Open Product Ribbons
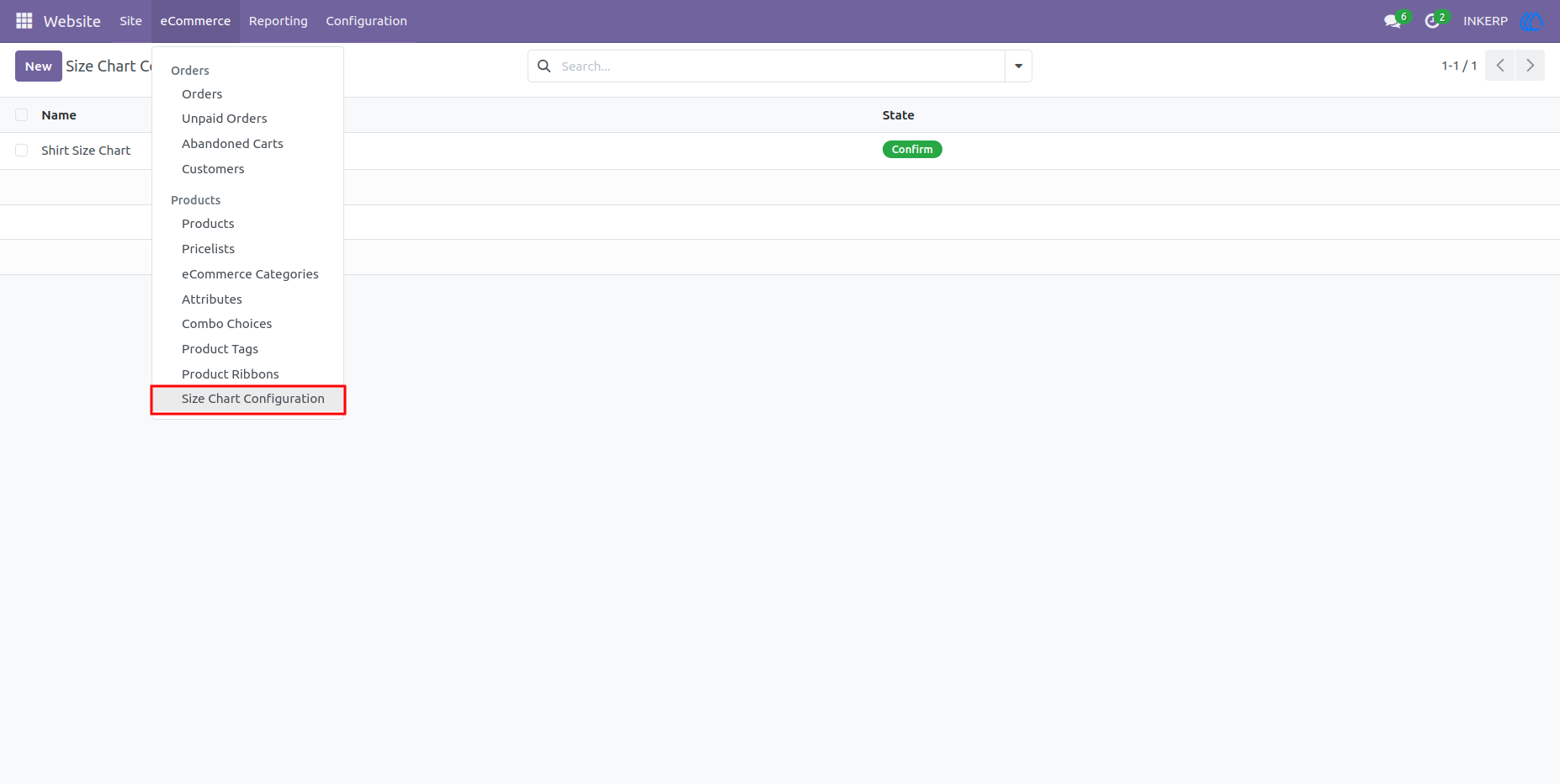The image size is (1560, 784). [230, 374]
